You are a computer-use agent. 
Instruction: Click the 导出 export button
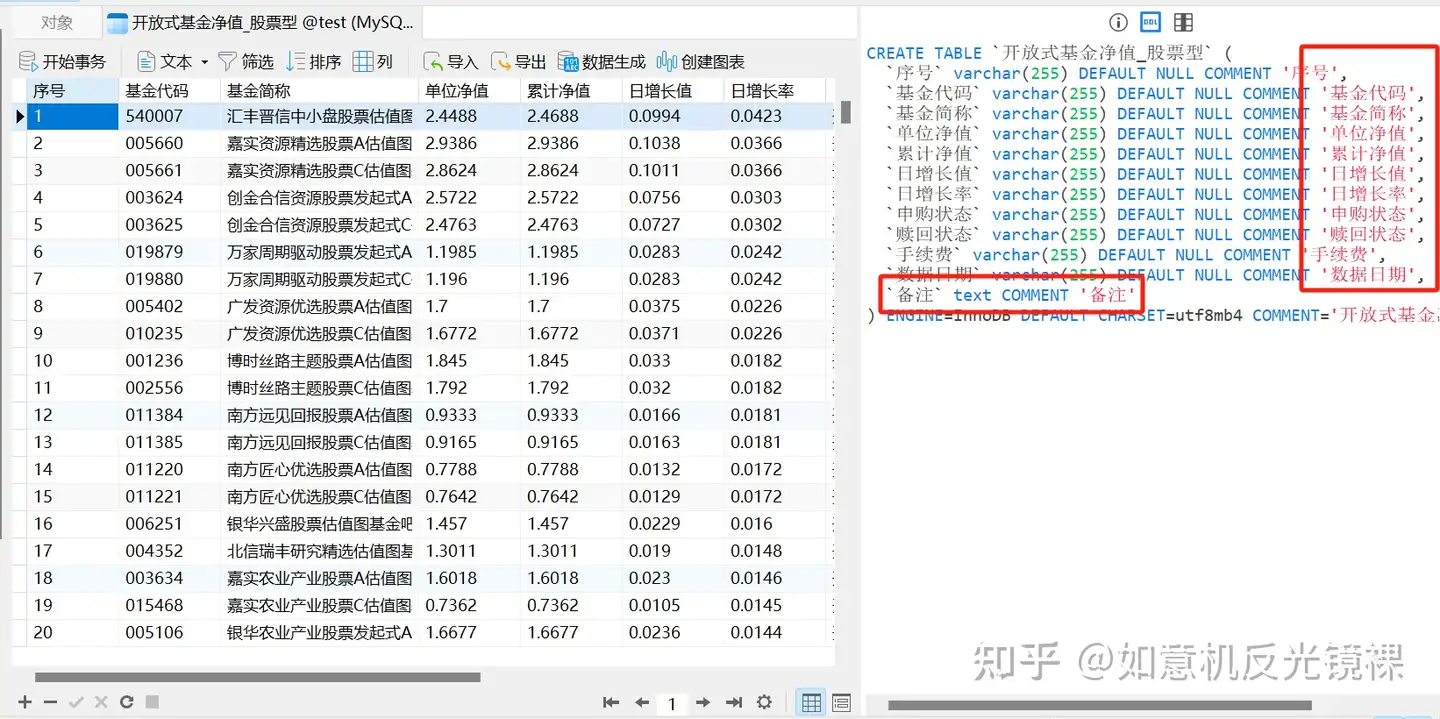click(x=518, y=62)
